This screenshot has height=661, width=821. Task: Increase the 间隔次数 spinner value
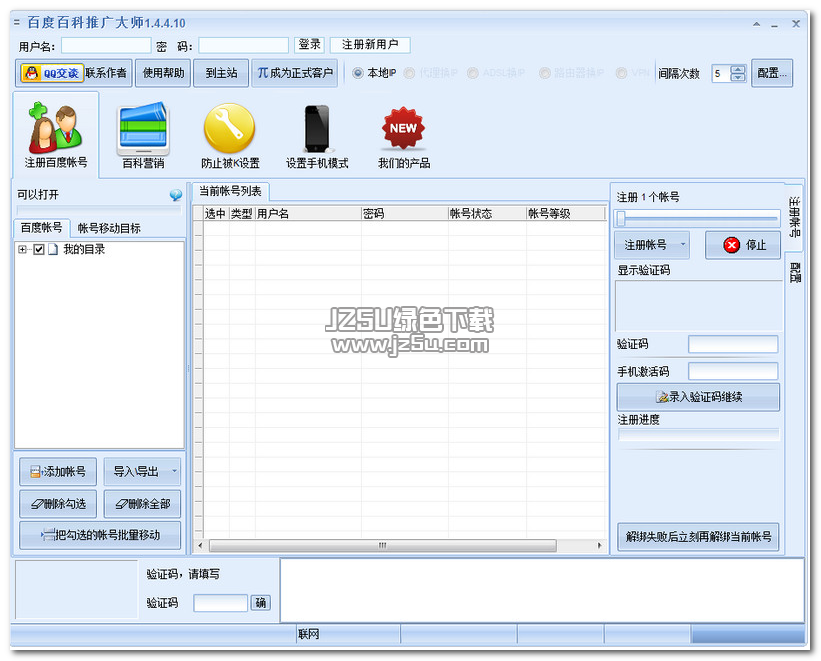coord(738,69)
